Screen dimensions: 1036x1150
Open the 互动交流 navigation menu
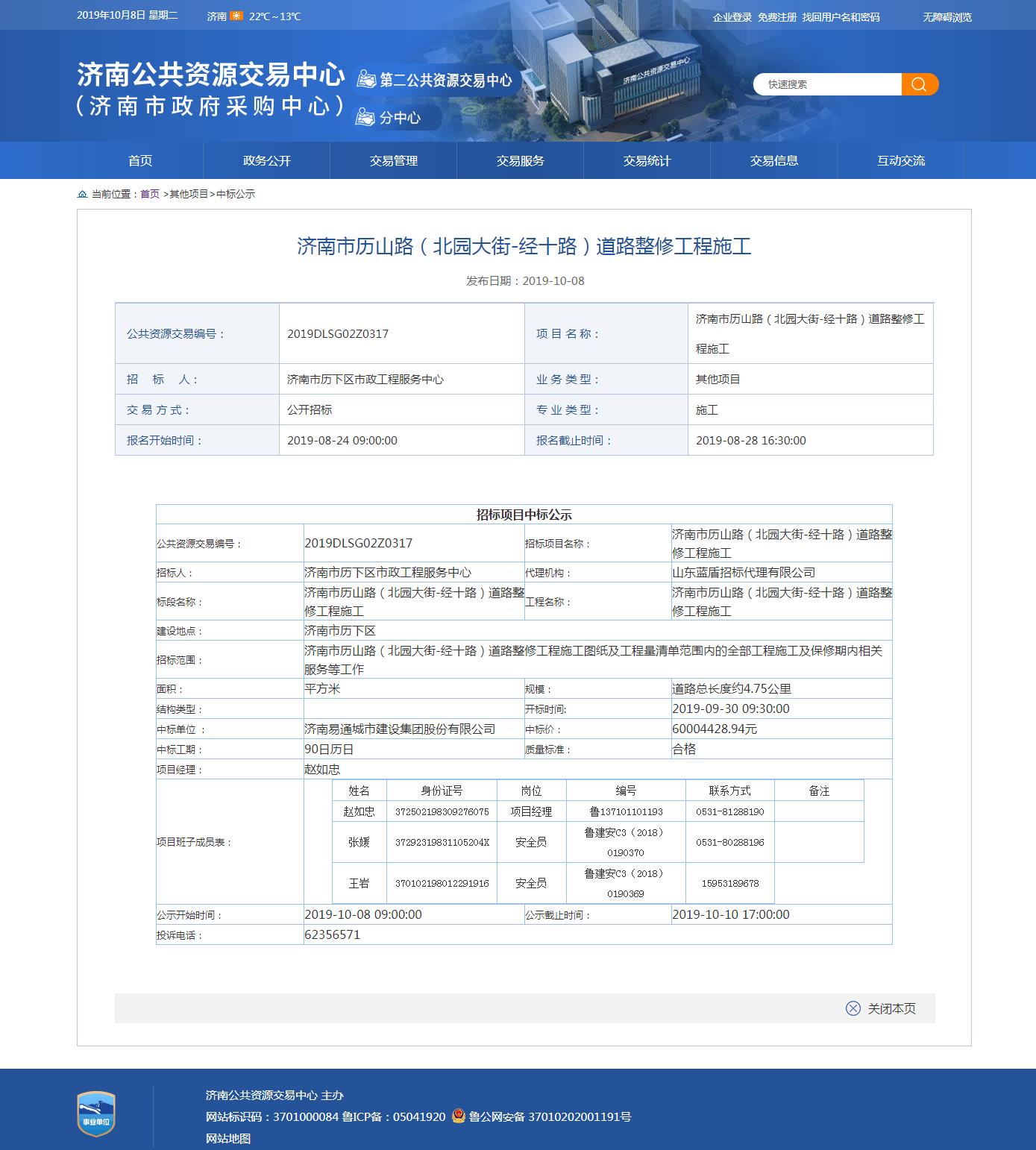click(901, 160)
